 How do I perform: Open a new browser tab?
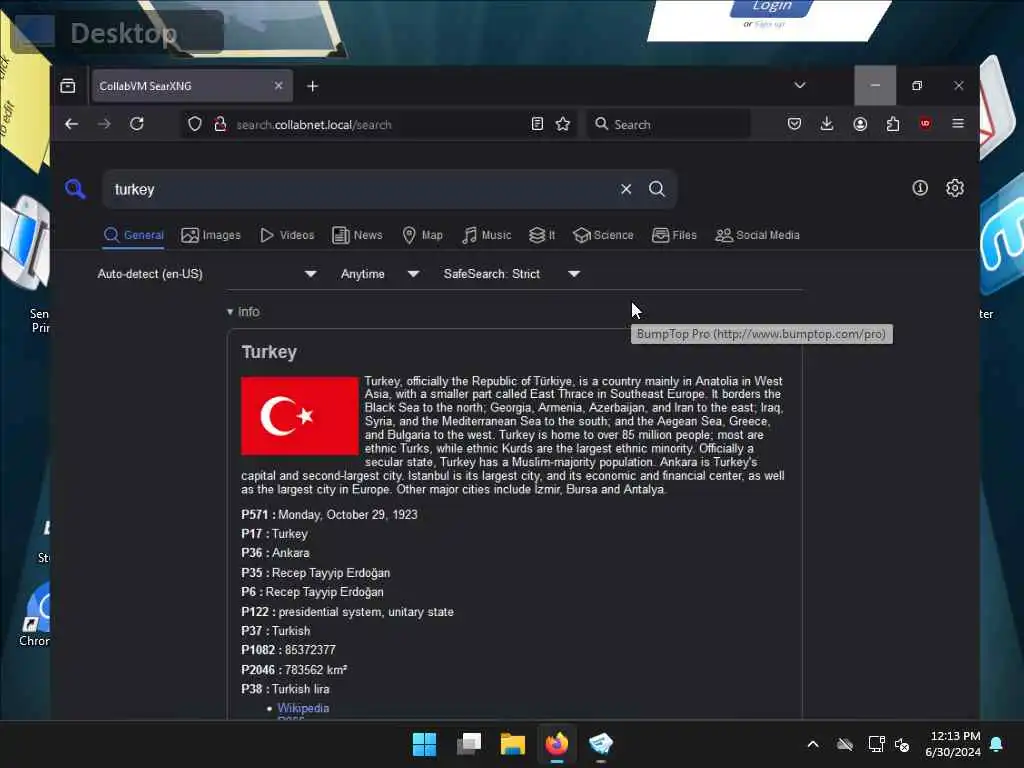[312, 86]
